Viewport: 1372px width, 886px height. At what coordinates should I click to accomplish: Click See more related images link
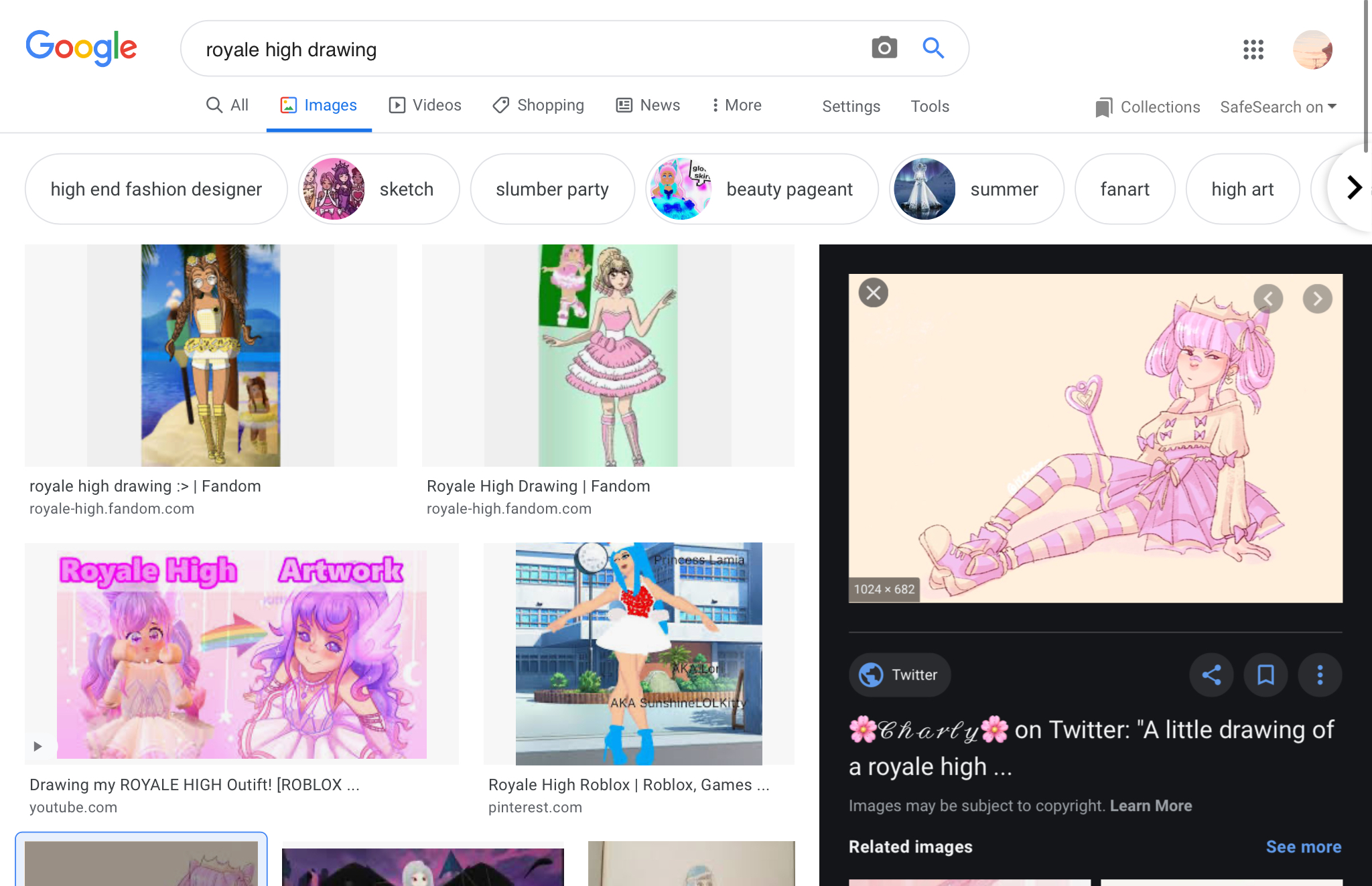[x=1303, y=846]
